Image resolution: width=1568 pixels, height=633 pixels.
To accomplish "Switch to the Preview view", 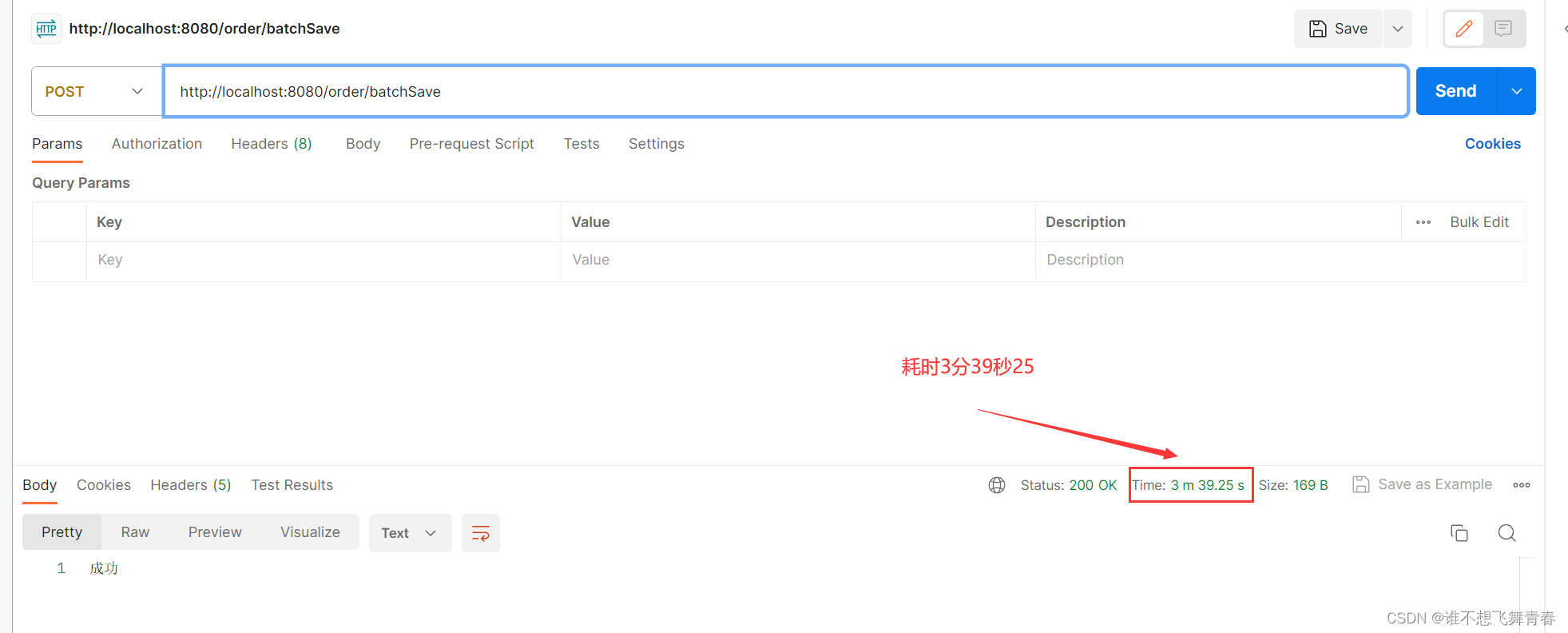I will [x=215, y=532].
